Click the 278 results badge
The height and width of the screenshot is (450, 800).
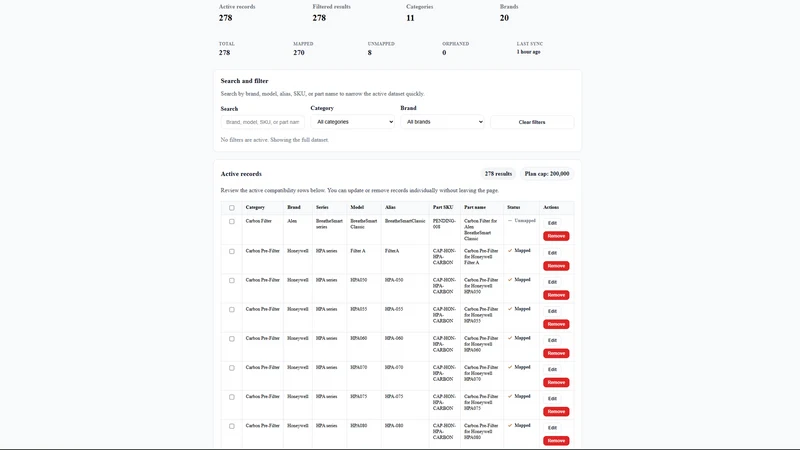[x=498, y=173]
